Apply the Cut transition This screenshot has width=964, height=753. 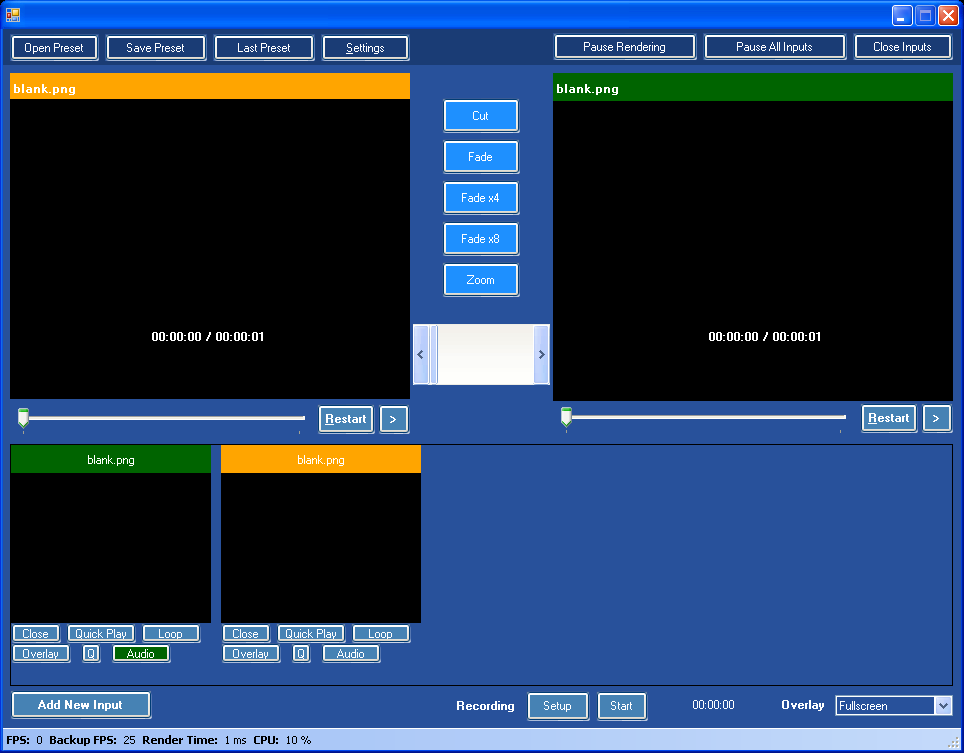481,116
